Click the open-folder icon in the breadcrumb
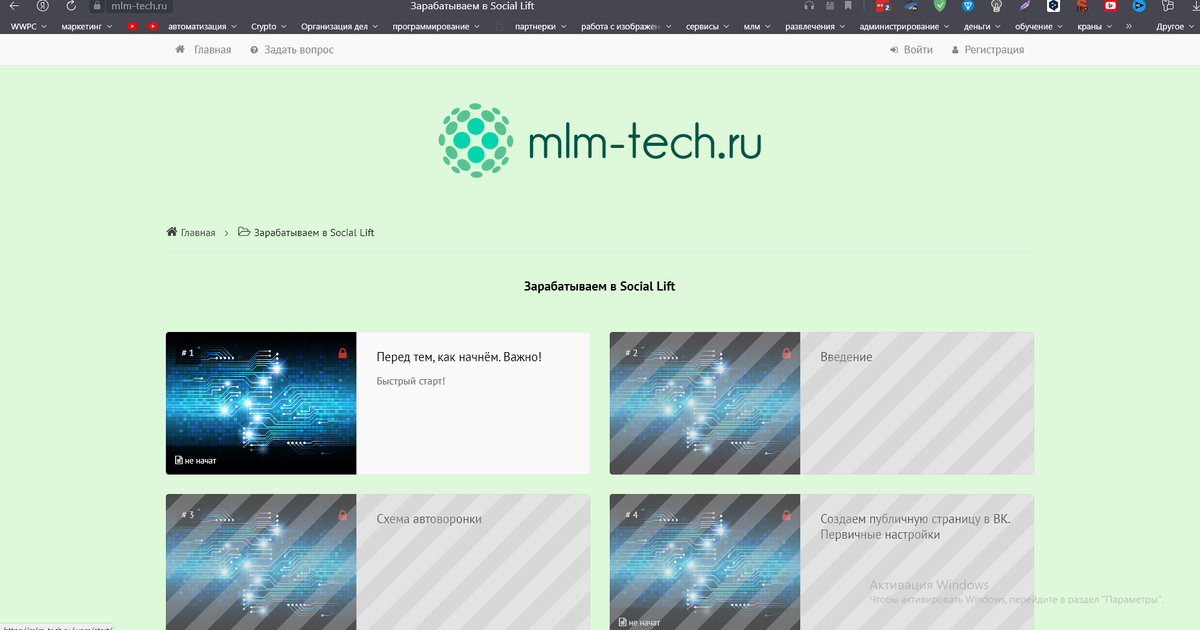The image size is (1200, 630). pos(244,232)
